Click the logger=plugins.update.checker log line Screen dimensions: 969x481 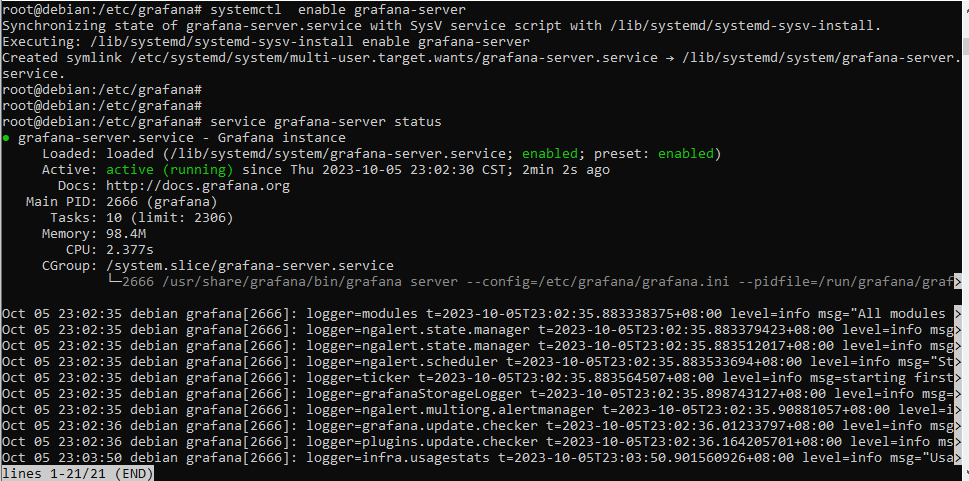click(x=482, y=442)
